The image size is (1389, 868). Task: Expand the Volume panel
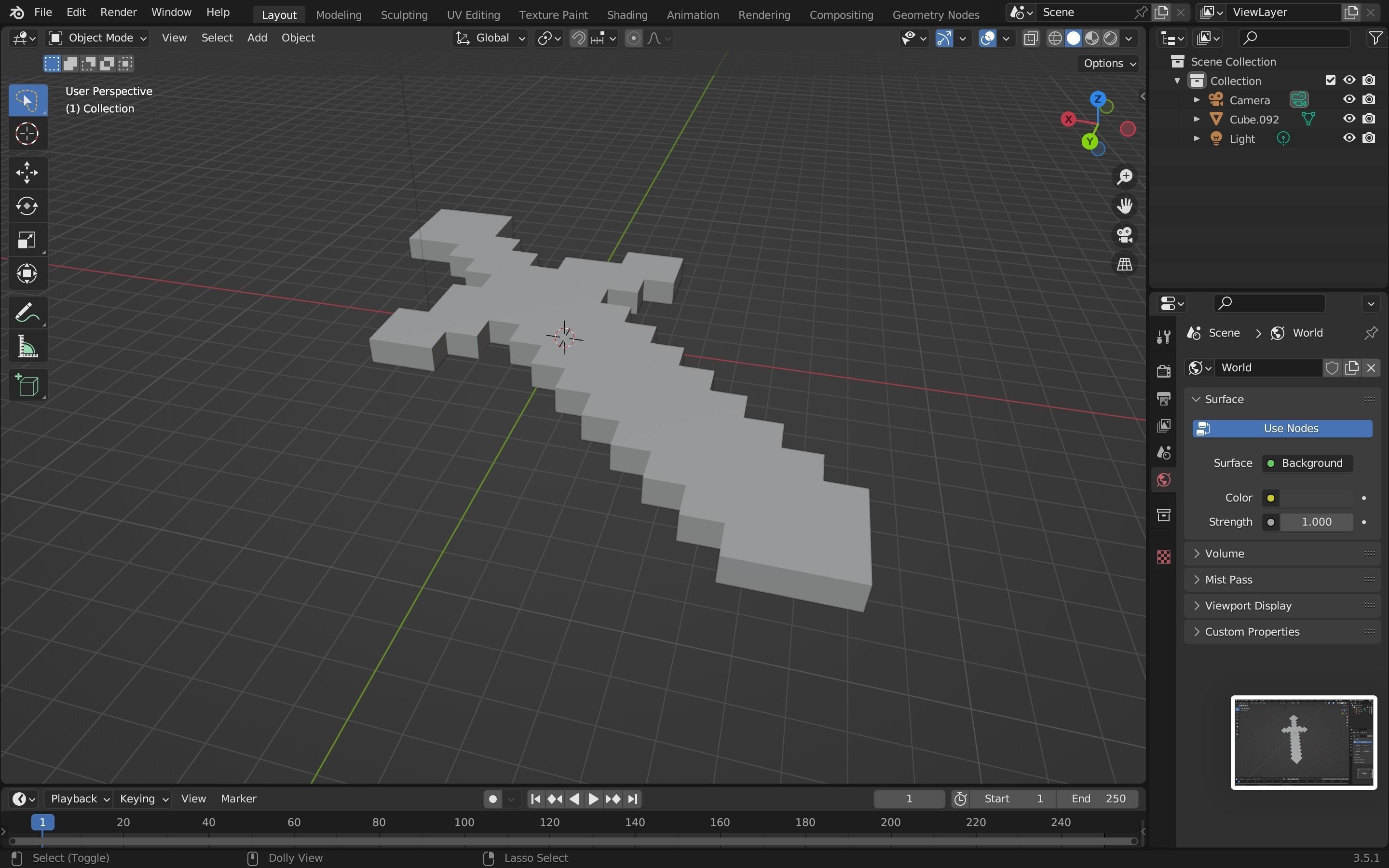[x=1282, y=554]
